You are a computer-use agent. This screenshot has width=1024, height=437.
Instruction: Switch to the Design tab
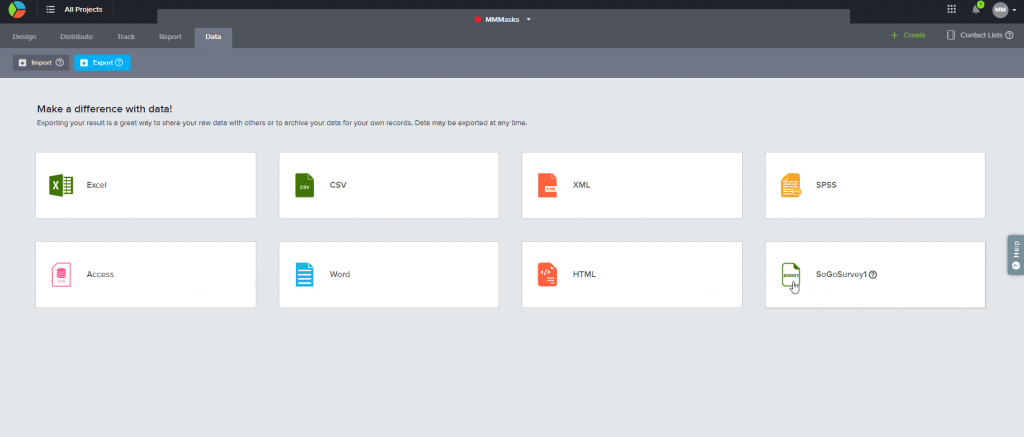click(x=24, y=36)
